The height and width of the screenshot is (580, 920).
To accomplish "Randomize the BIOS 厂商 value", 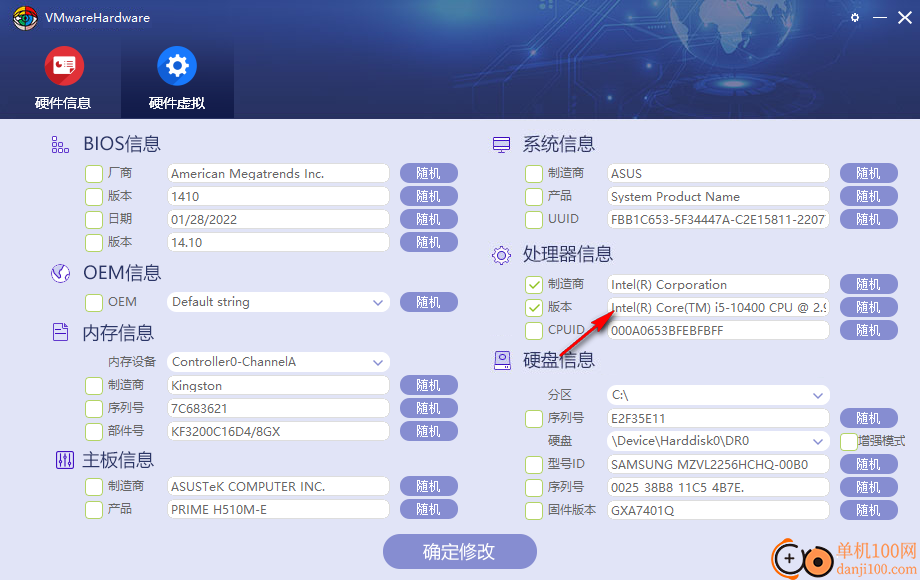I will 428,174.
